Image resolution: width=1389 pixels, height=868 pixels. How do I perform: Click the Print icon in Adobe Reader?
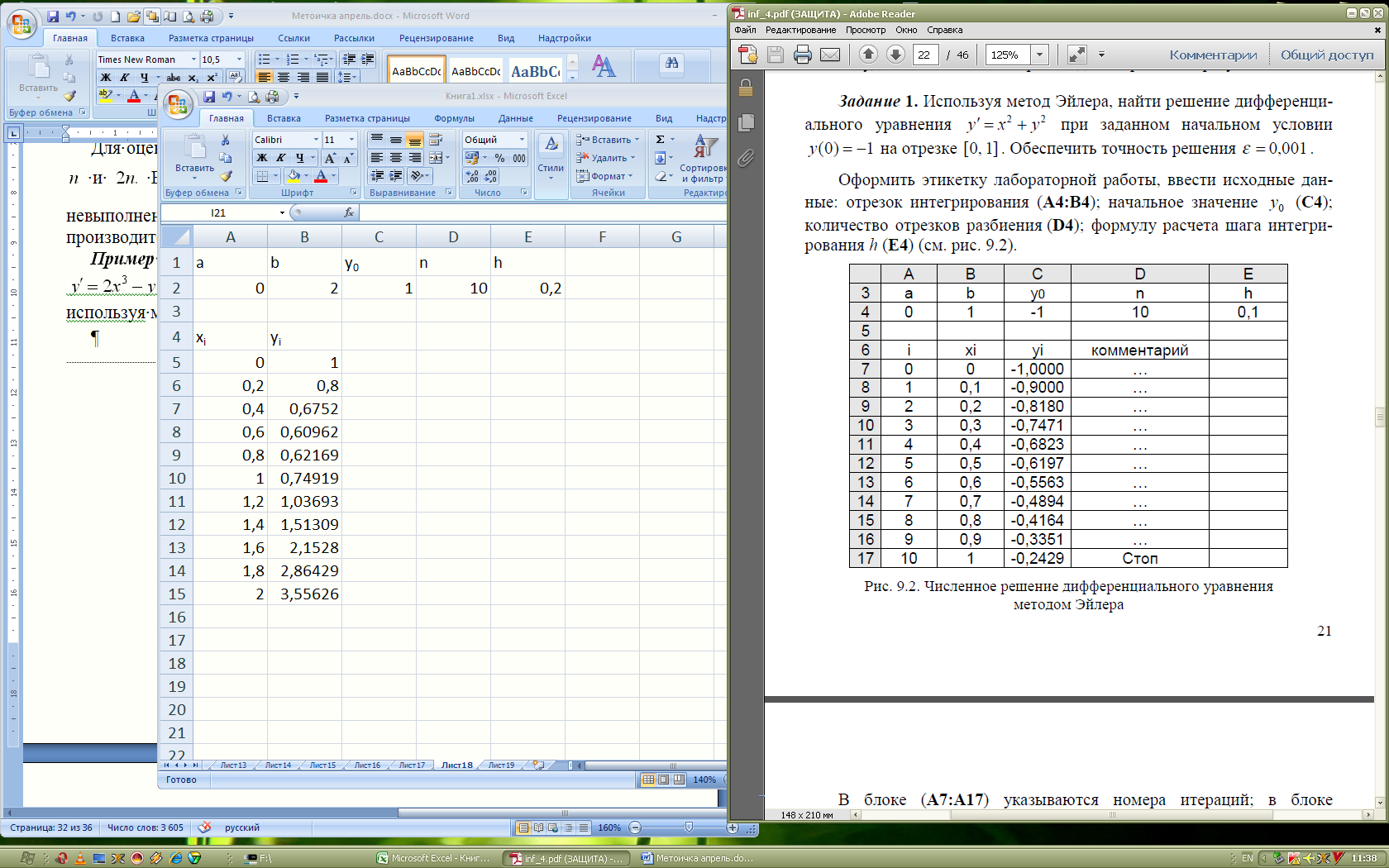click(802, 55)
